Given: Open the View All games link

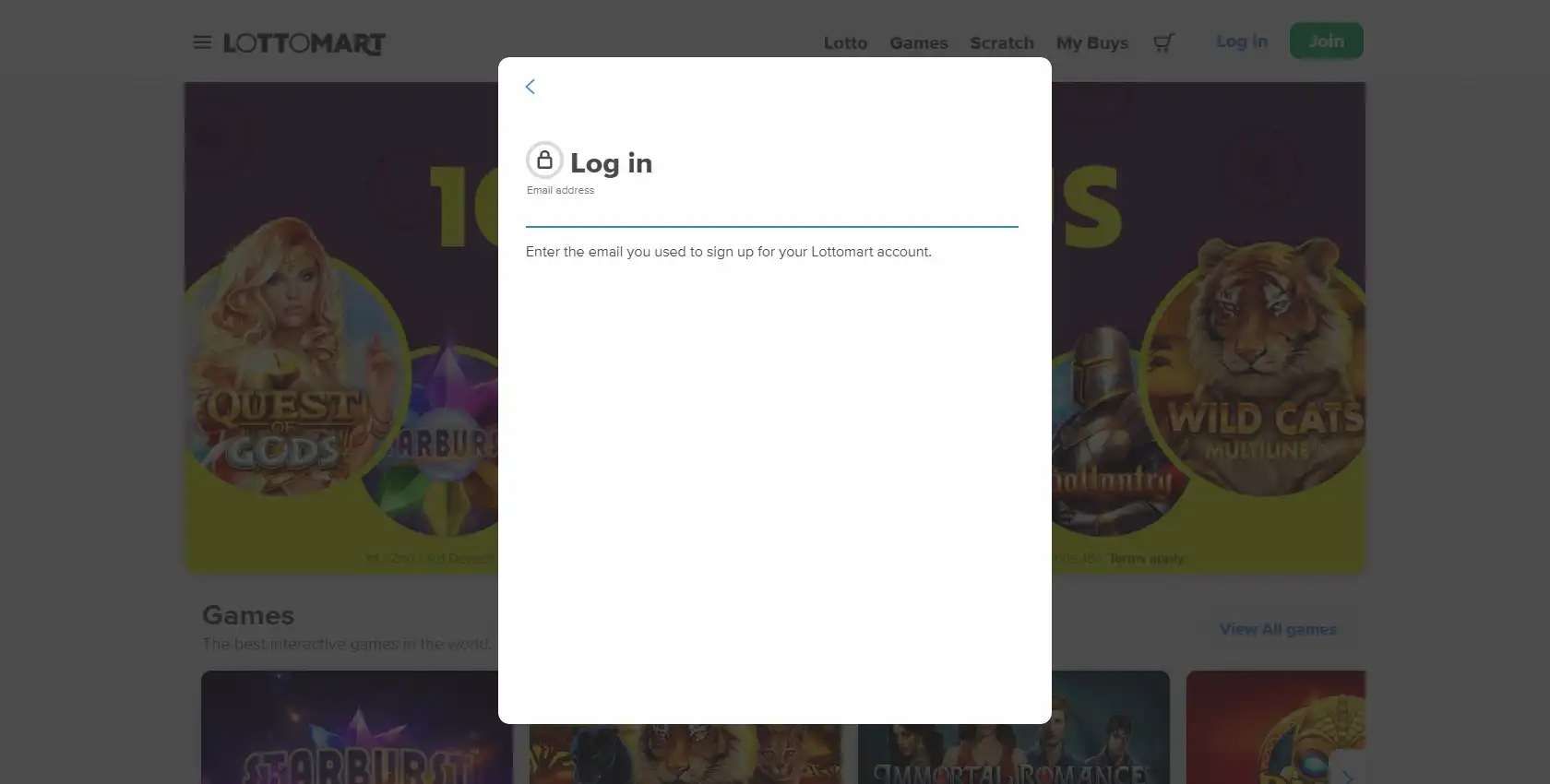Looking at the screenshot, I should (1277, 629).
